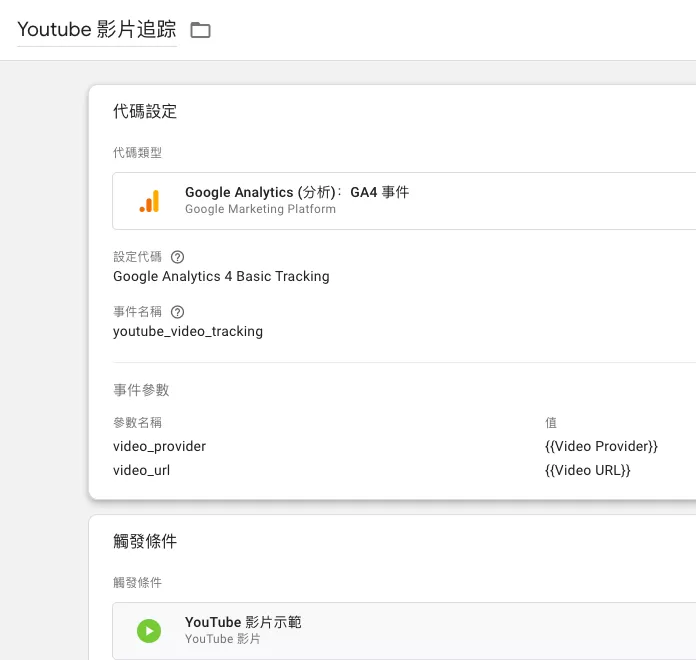Open the help icon next to 事件名稱
696x660 pixels.
(178, 312)
